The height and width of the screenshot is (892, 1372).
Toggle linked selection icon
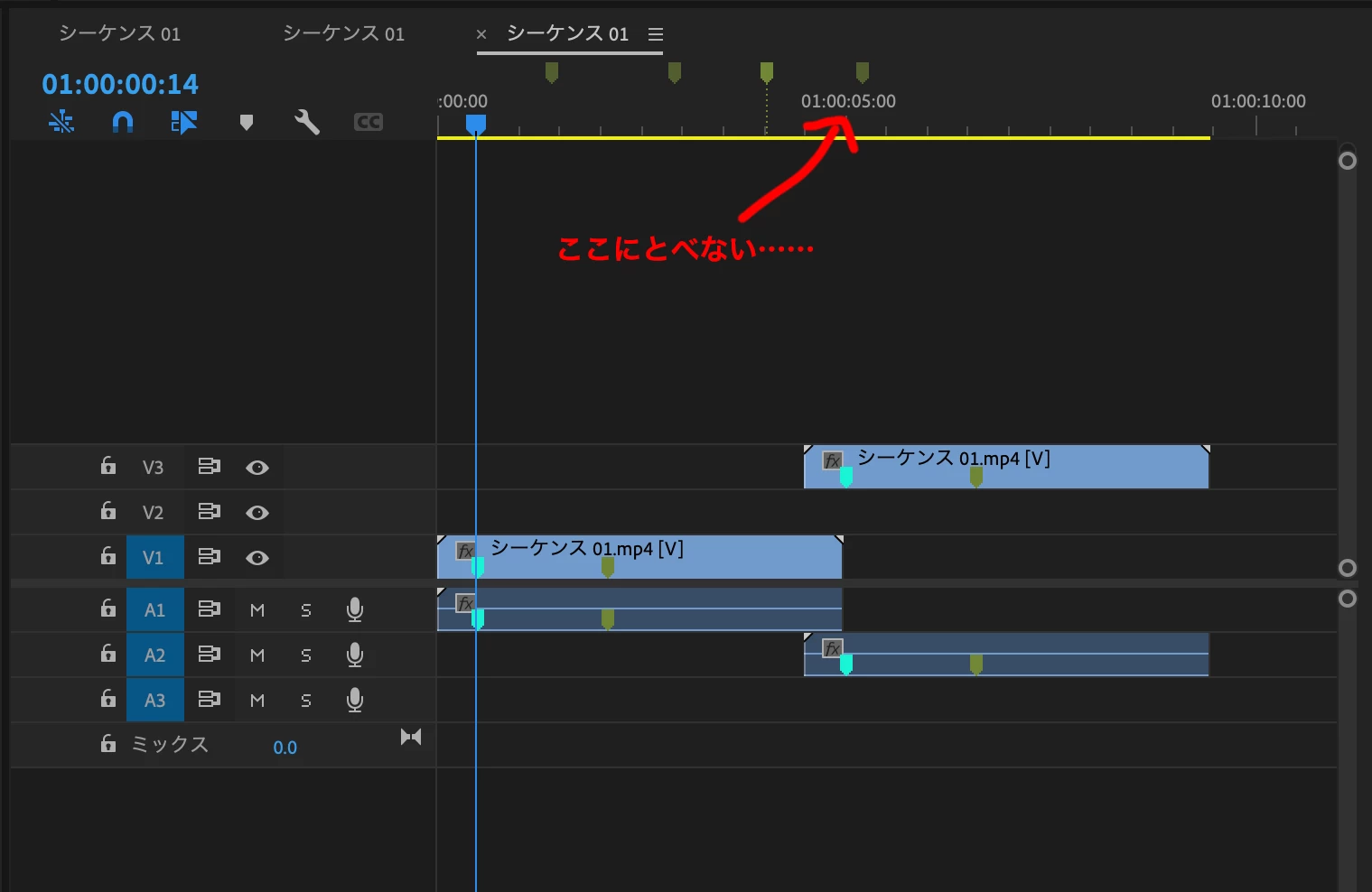click(184, 122)
